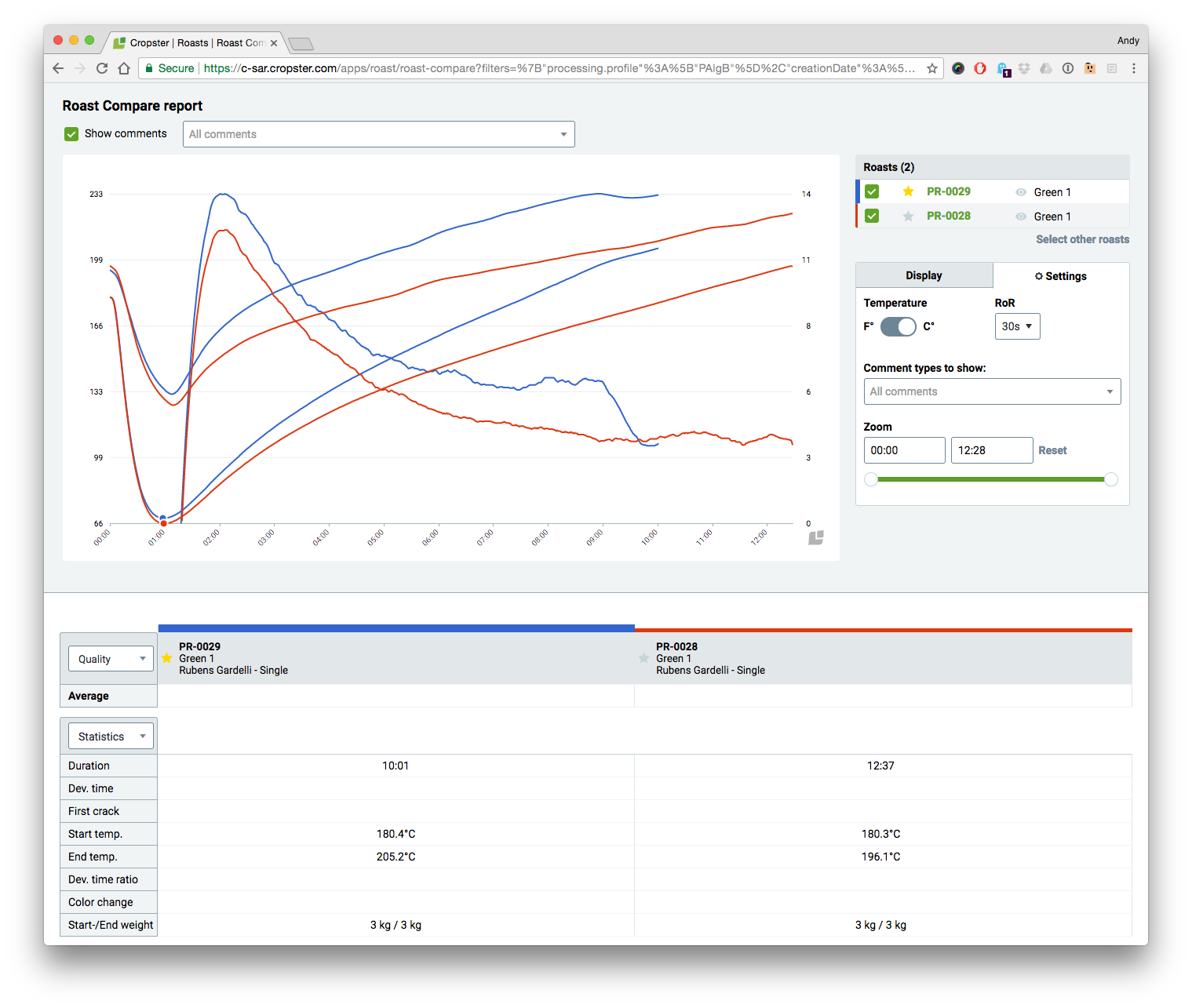
Task: Open the Statistics dropdown selector
Action: [x=111, y=737]
